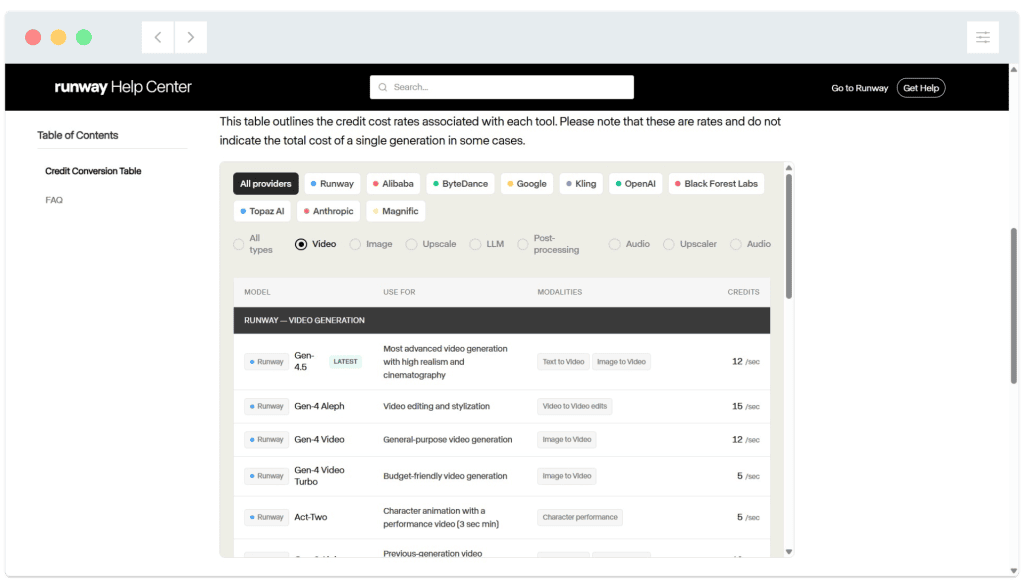Image resolution: width=1024 pixels, height=587 pixels.
Task: Click the Runway tag in Gen-4 Video row
Action: pyautogui.click(x=266, y=439)
